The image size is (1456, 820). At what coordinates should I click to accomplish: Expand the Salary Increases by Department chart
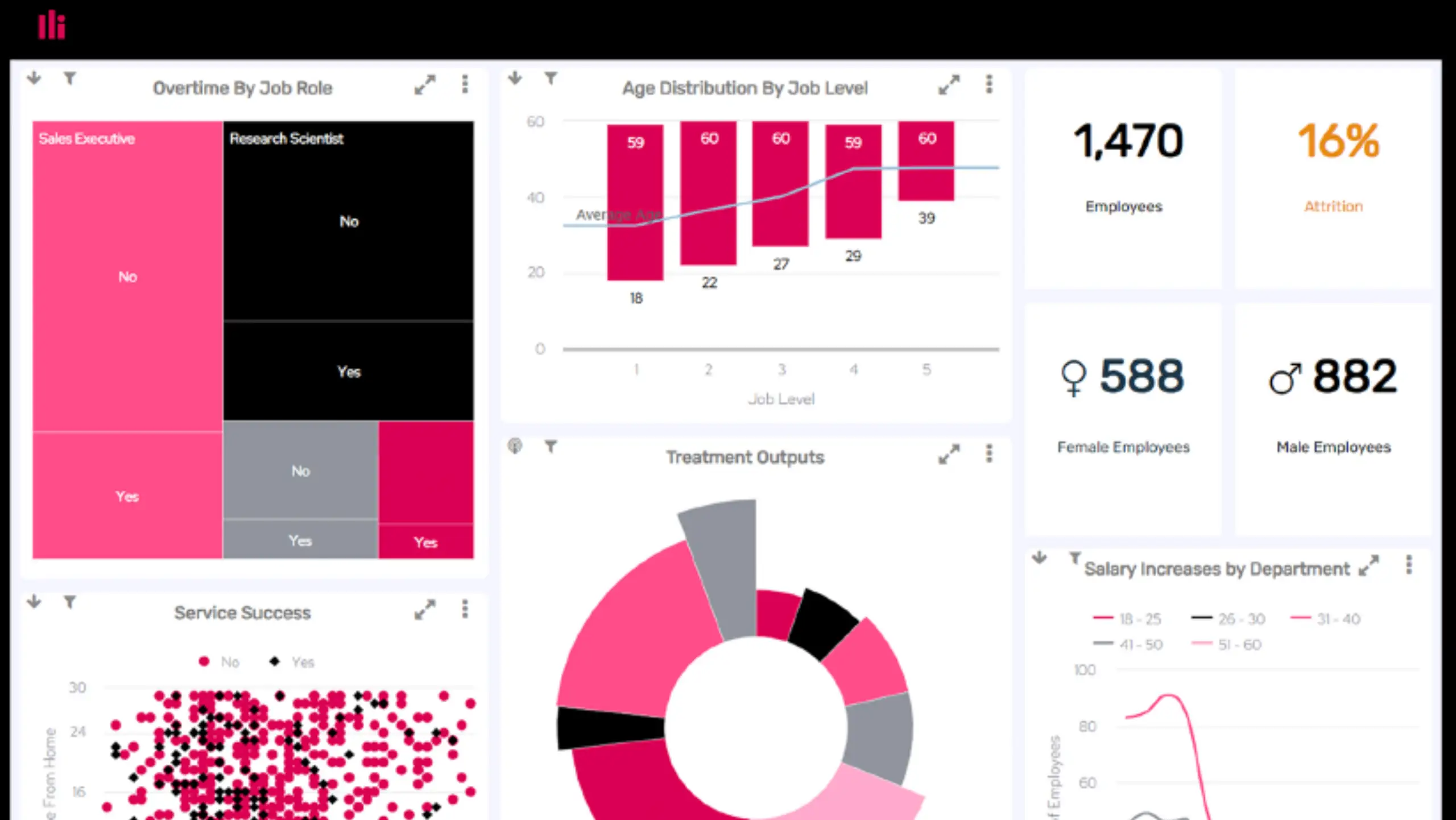[x=1369, y=566]
